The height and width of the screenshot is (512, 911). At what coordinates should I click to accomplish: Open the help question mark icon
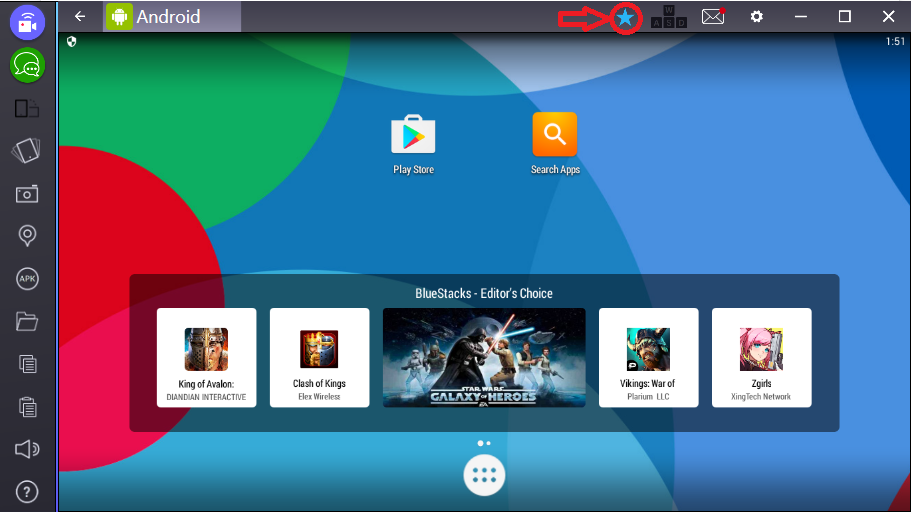27,492
